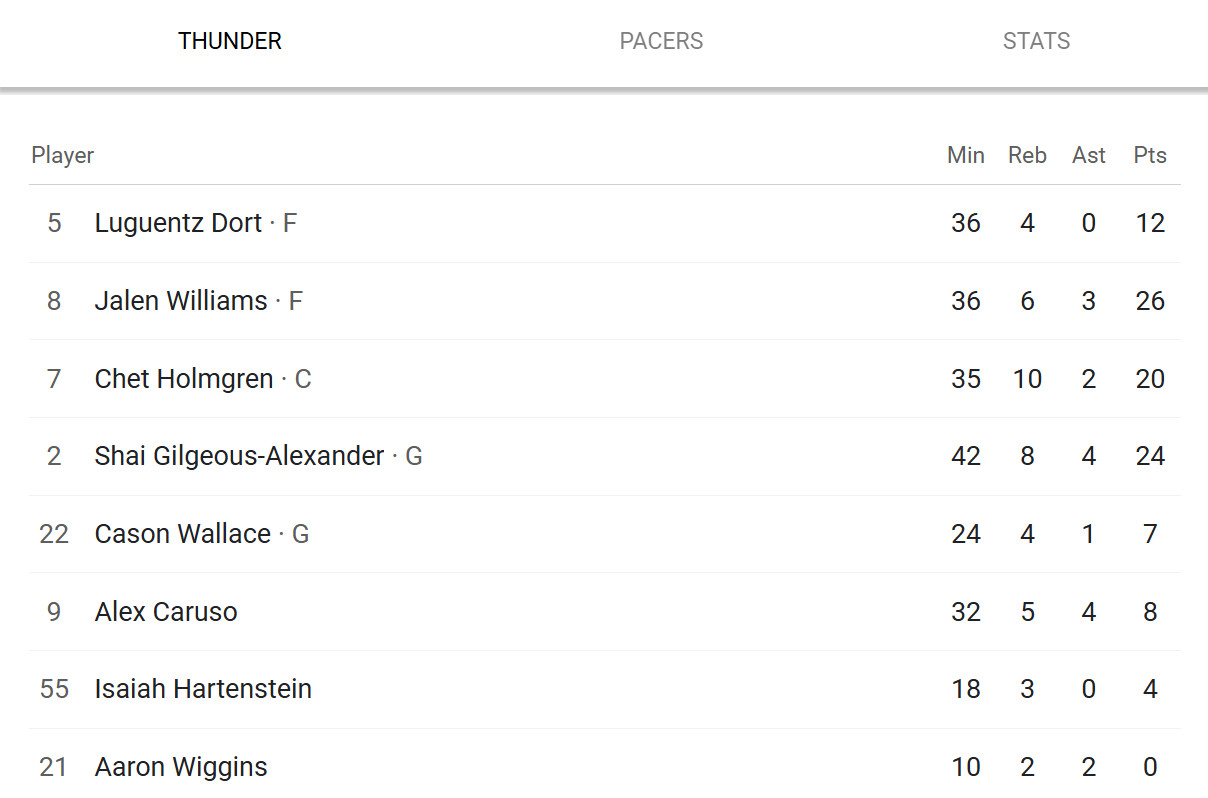Open Jalen Williams player link
Image resolution: width=1208 pixels, height=798 pixels.
[181, 300]
